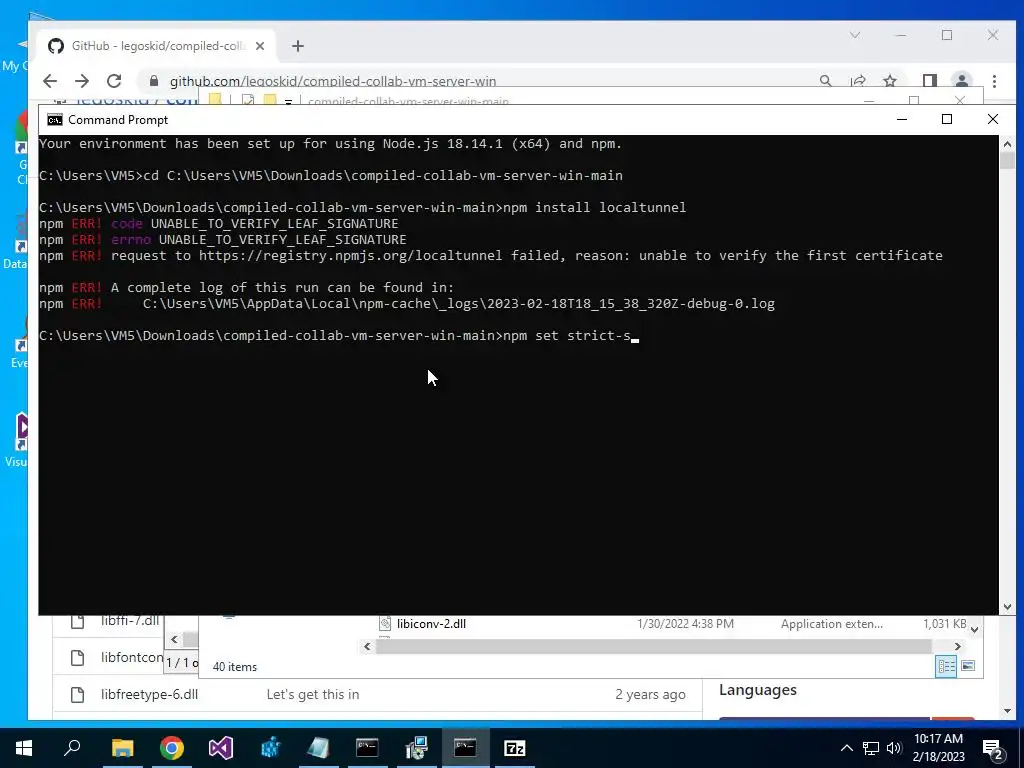Open Windows taskbar search

[x=72, y=748]
